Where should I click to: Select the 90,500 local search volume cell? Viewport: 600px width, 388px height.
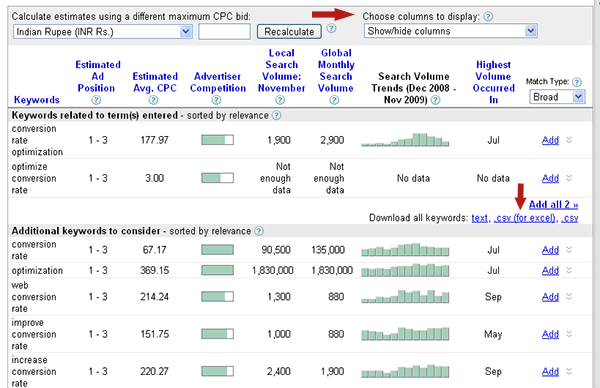276,250
